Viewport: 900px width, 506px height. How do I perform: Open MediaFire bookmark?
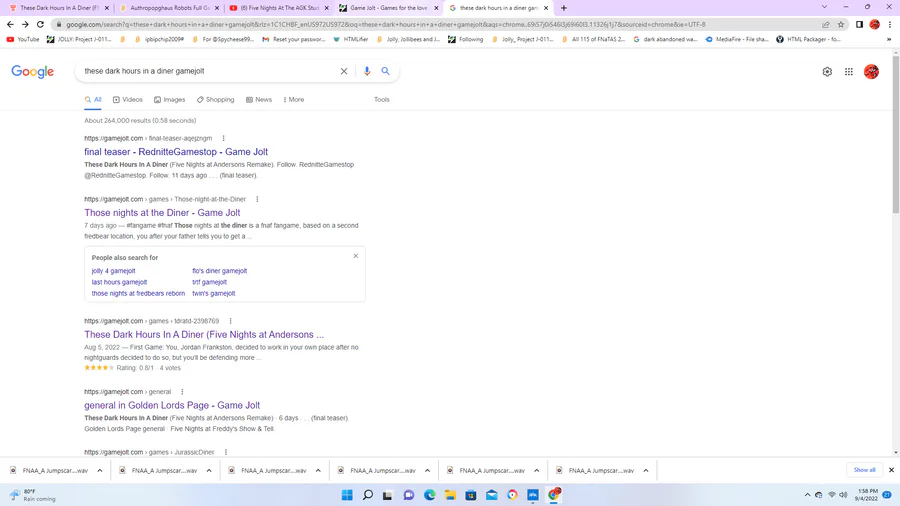point(737,40)
